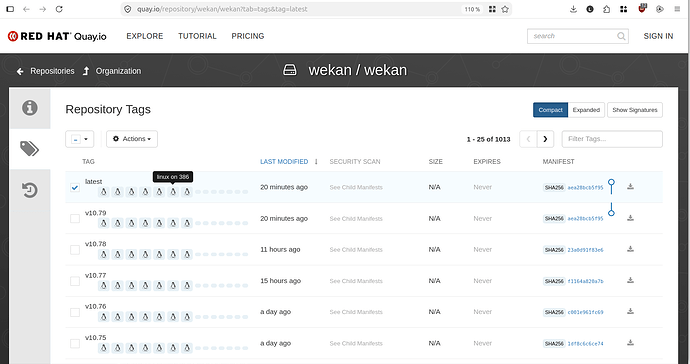Uncheck the latest tag checkbox
The height and width of the screenshot is (364, 690).
[75, 188]
